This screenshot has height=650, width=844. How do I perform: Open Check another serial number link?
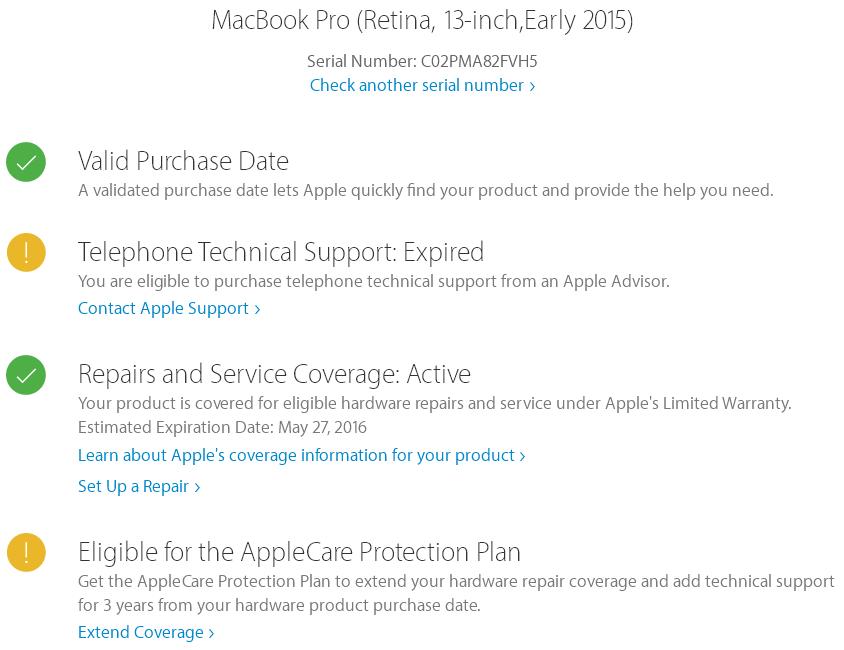click(416, 86)
